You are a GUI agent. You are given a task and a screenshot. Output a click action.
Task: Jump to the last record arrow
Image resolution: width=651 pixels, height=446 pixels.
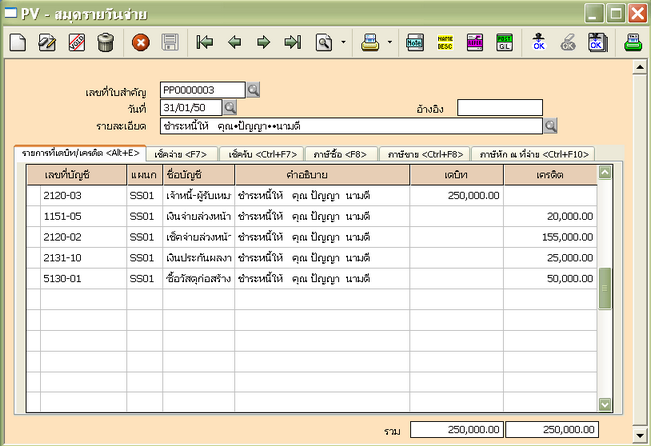click(x=293, y=42)
